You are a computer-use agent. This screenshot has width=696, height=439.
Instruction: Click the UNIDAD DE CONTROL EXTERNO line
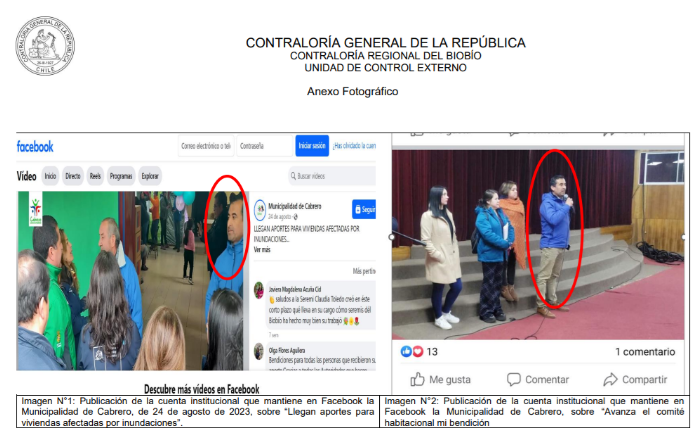385,68
